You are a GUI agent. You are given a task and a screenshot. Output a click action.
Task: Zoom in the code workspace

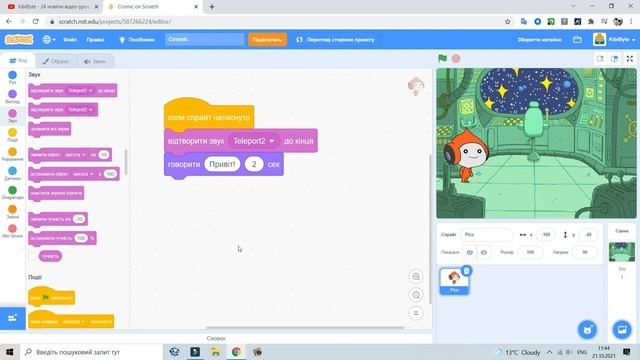coord(416,277)
